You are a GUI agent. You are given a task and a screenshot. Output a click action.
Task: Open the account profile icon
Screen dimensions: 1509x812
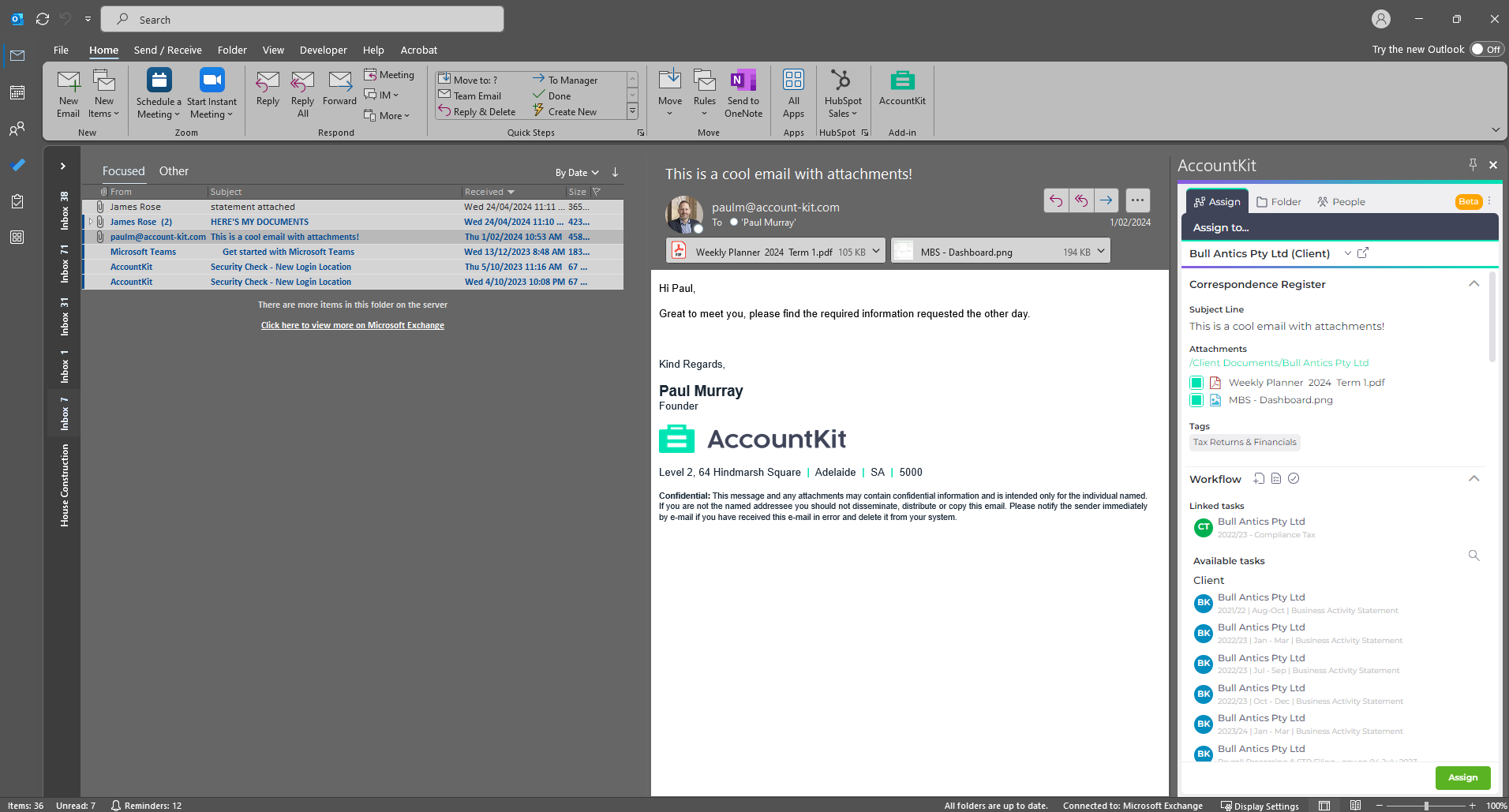(x=1380, y=19)
